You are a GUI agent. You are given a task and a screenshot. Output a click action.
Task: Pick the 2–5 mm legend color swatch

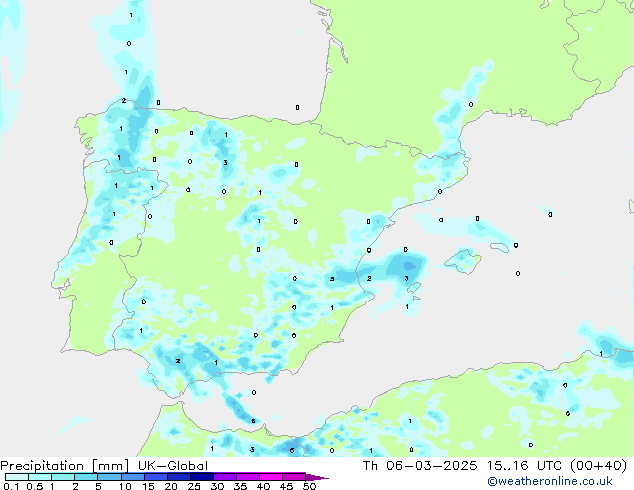86,477
